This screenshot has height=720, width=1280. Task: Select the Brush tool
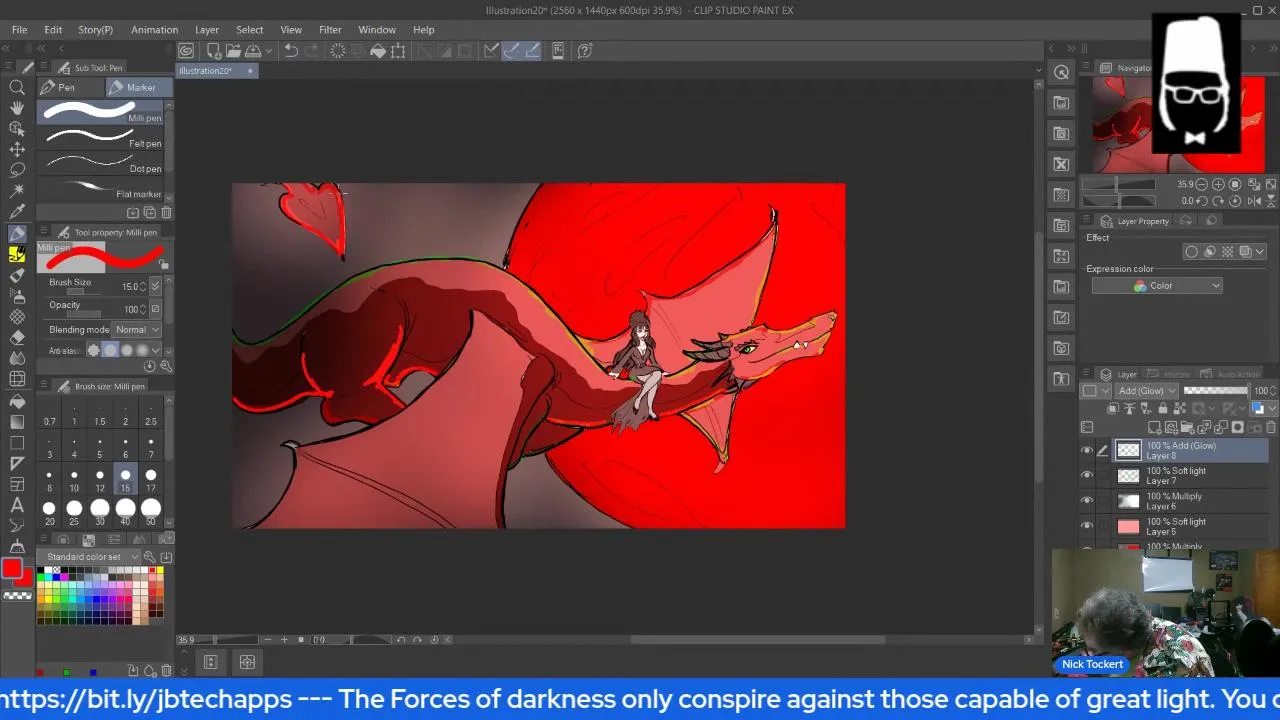17,275
